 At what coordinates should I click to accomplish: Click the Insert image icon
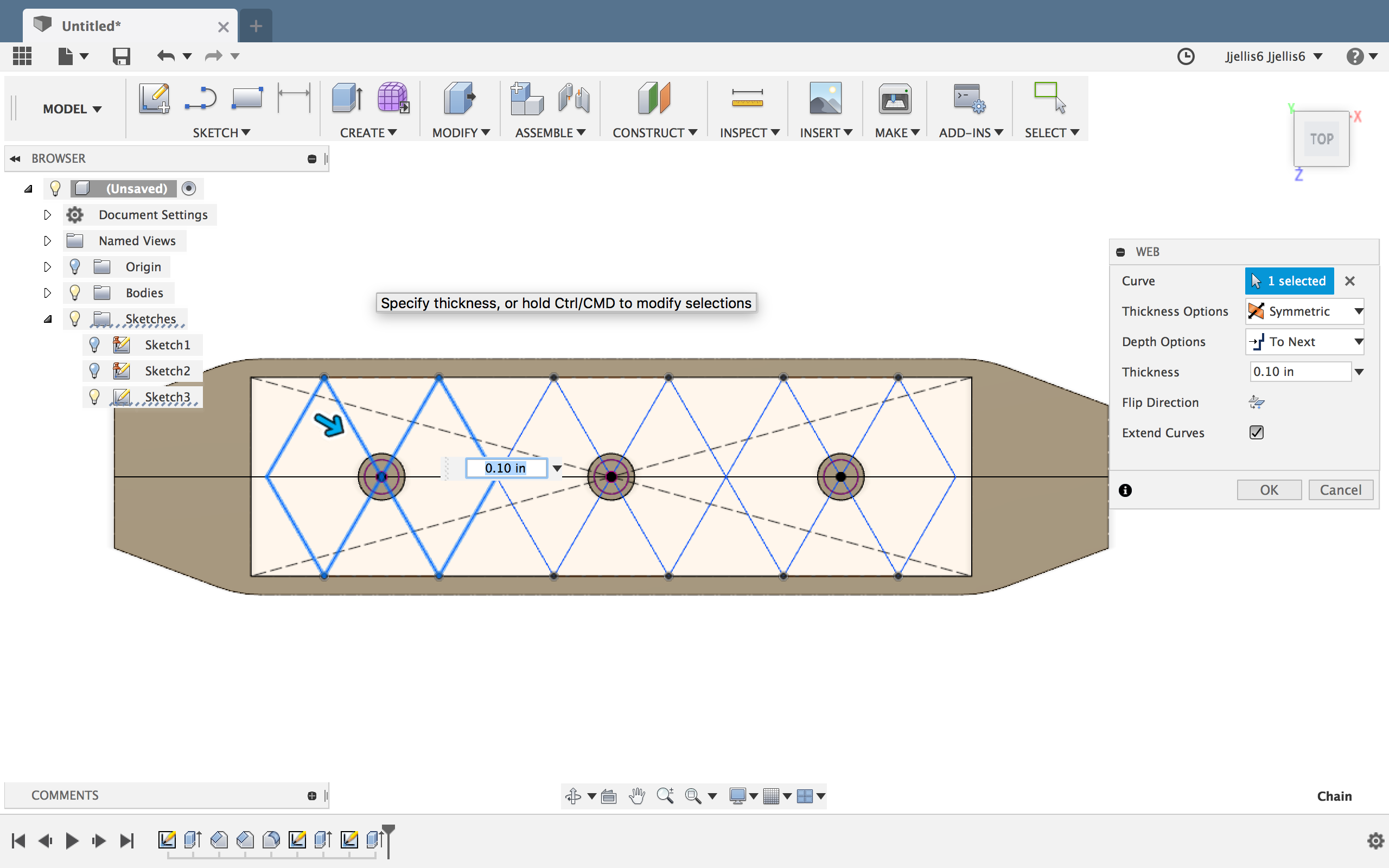tap(825, 98)
